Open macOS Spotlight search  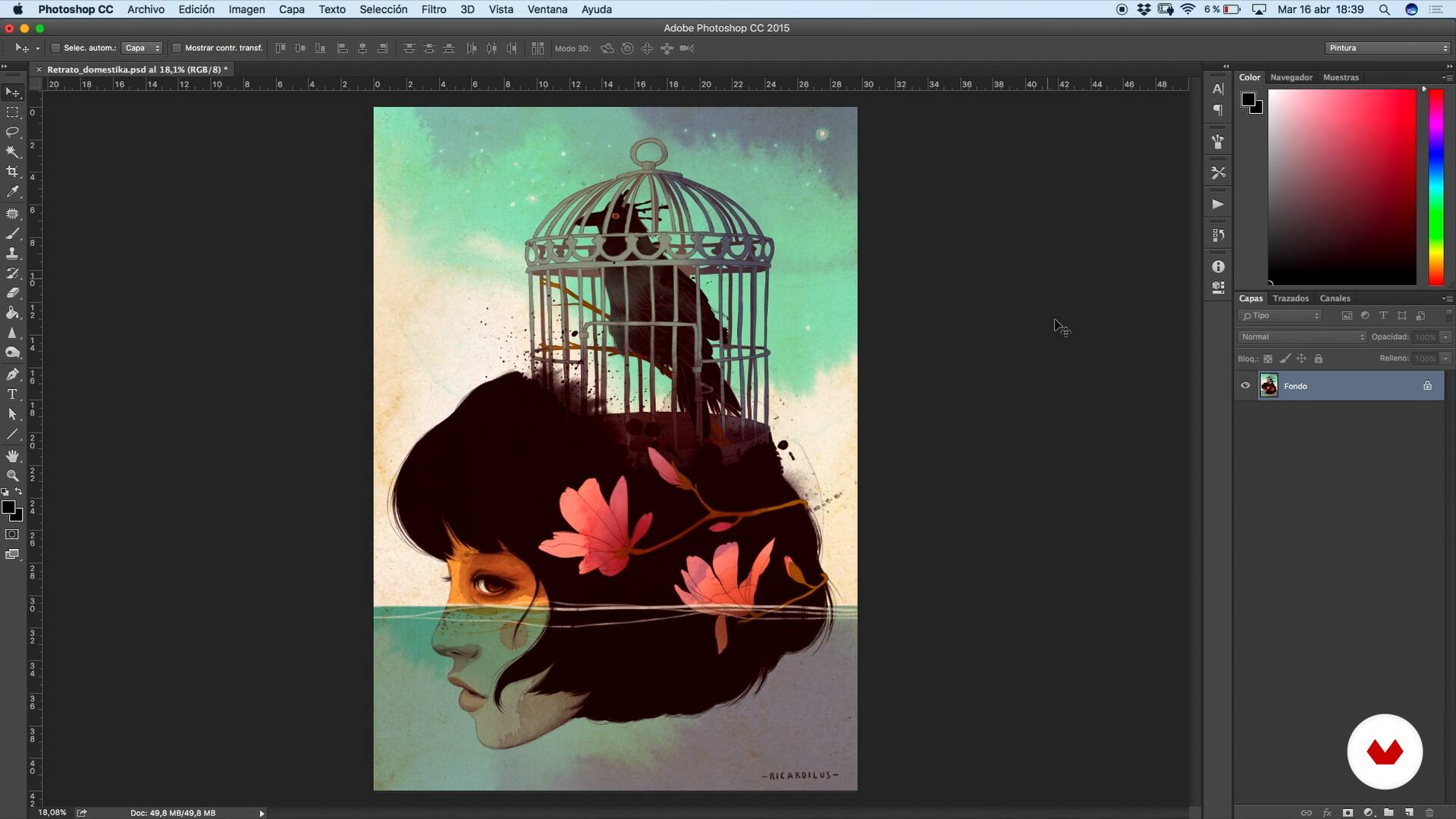(x=1384, y=9)
